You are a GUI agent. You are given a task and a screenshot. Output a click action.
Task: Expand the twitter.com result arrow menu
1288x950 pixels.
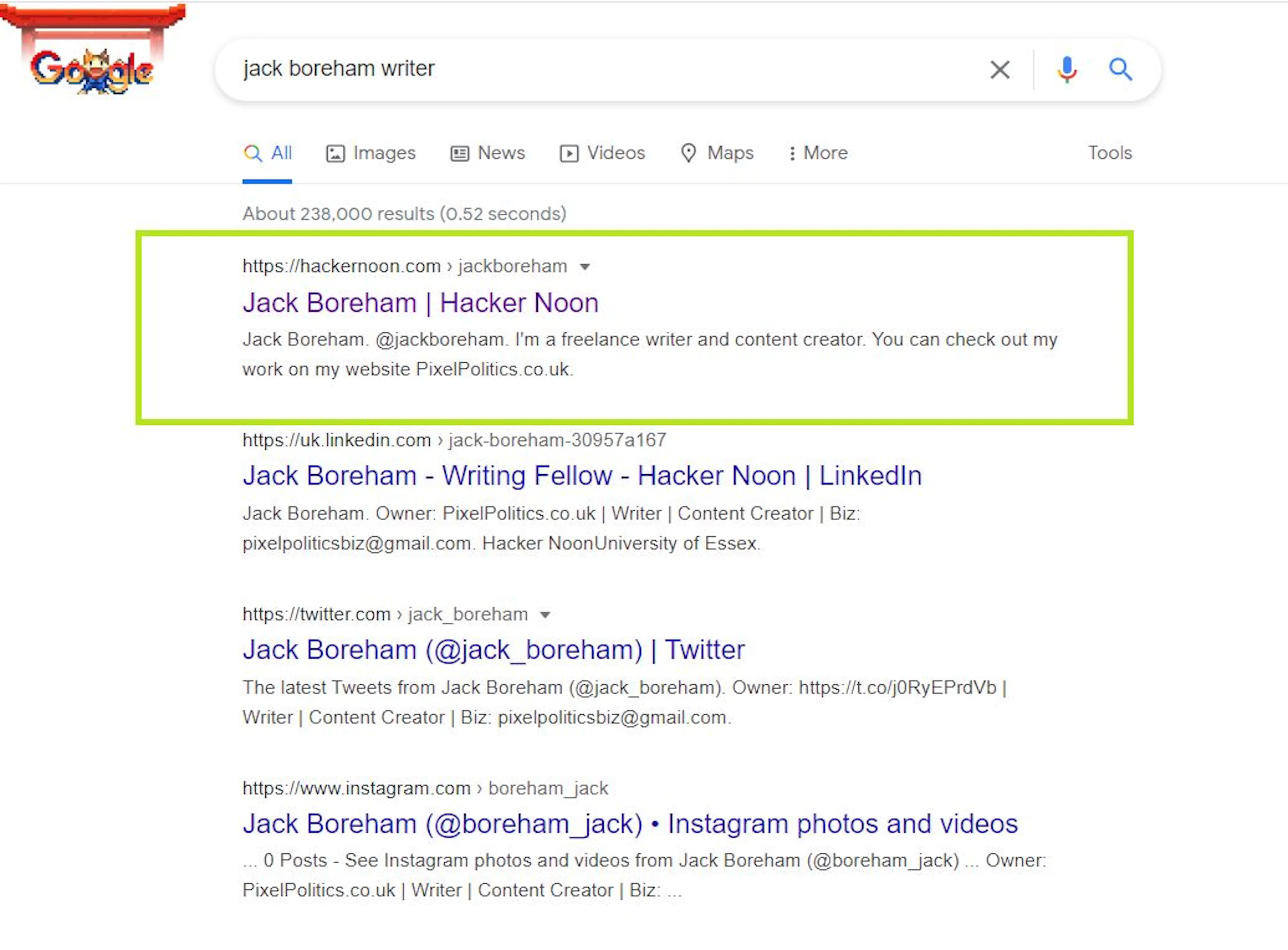[x=545, y=615]
